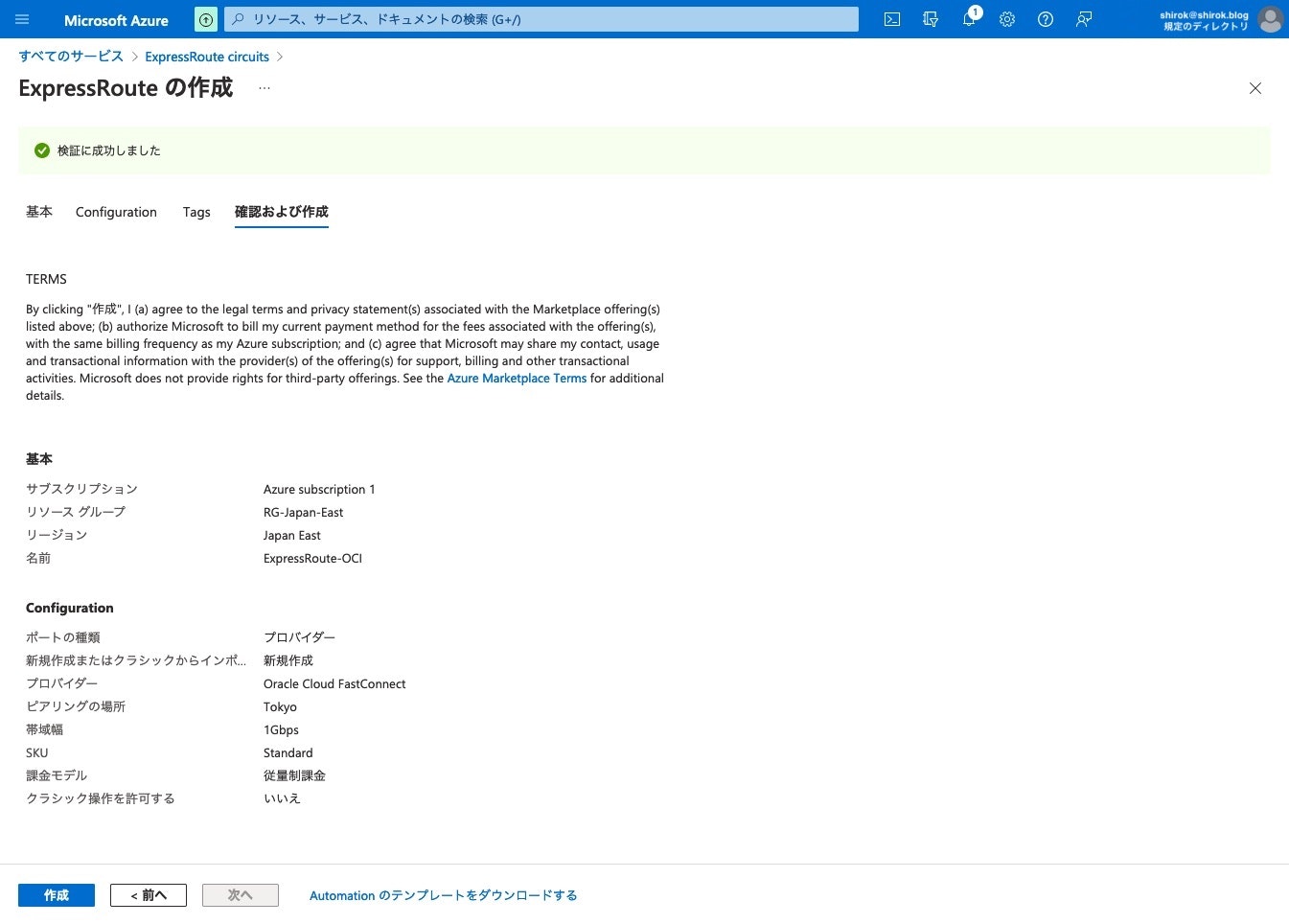Click the 検証に成功しました message
This screenshot has height=924, width=1289.
[x=109, y=150]
